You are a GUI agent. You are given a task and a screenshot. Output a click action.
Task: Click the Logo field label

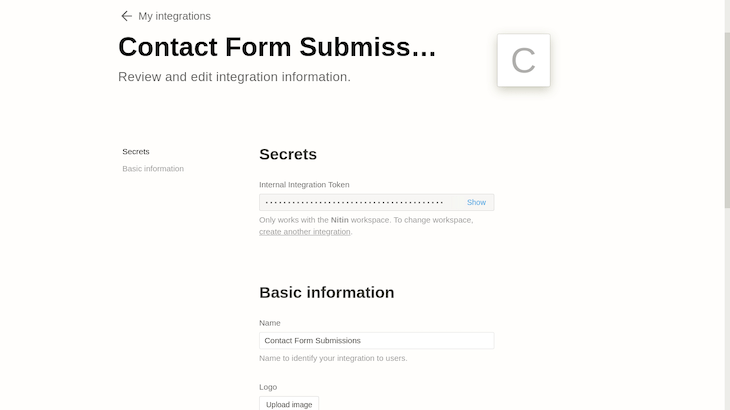click(x=268, y=387)
